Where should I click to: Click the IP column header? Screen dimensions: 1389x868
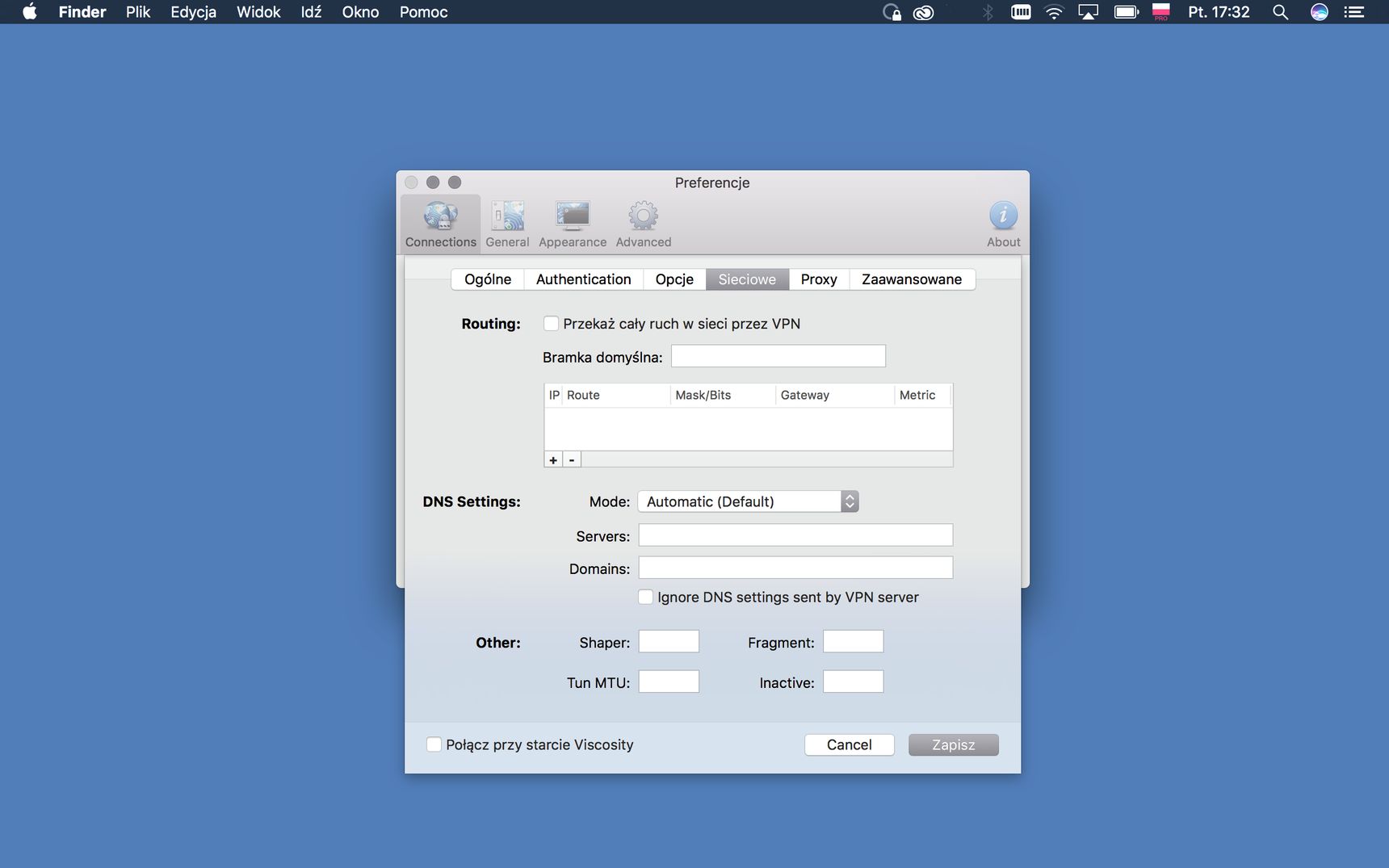554,395
